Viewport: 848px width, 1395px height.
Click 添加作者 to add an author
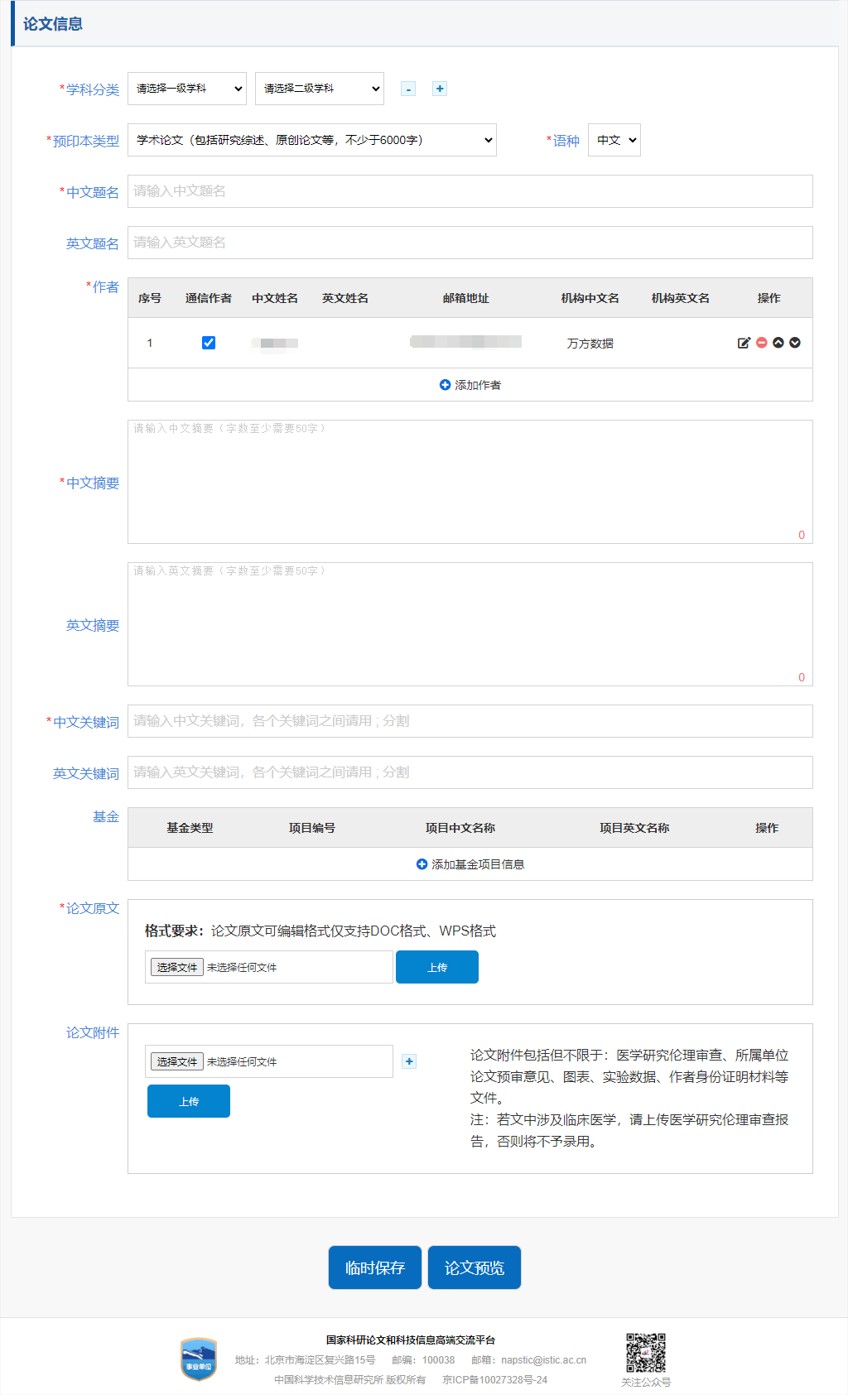tap(470, 384)
